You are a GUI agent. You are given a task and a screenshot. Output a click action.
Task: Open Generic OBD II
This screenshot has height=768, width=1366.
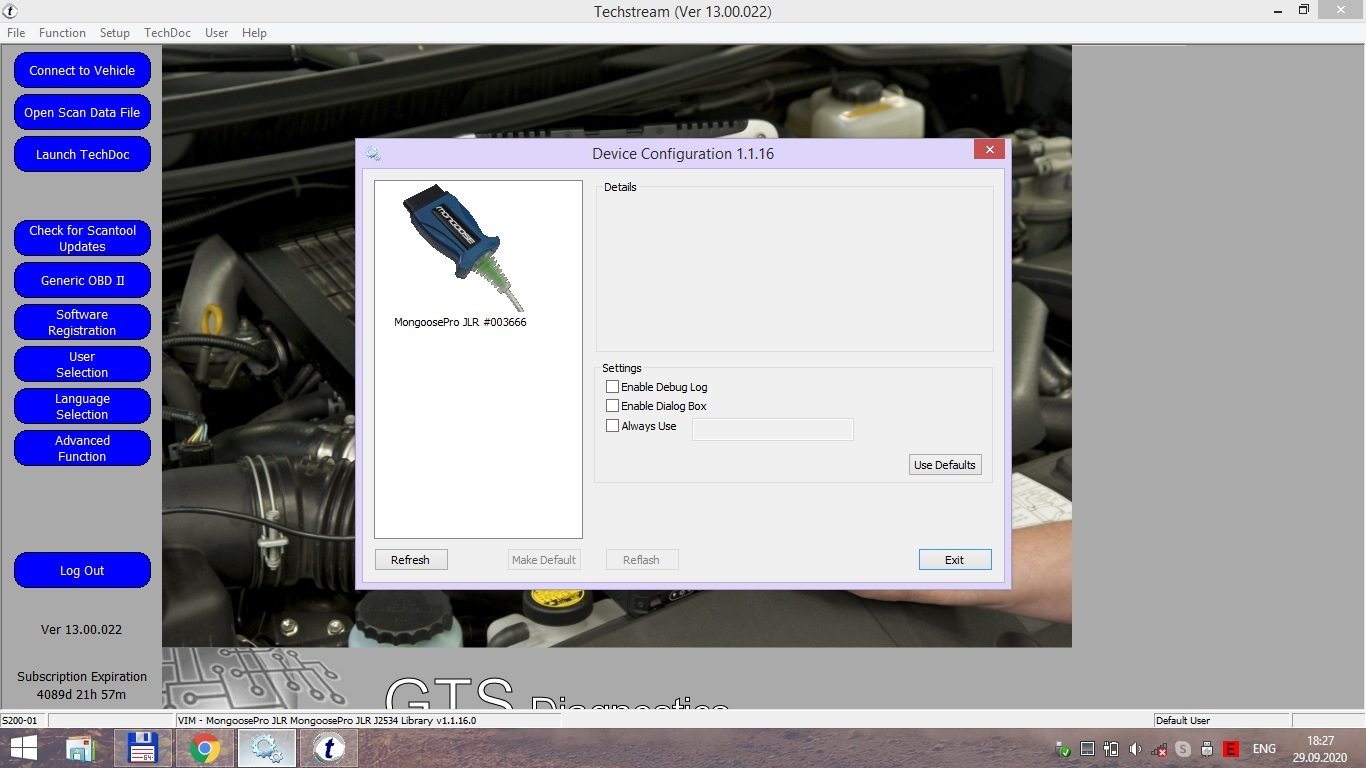pos(82,281)
